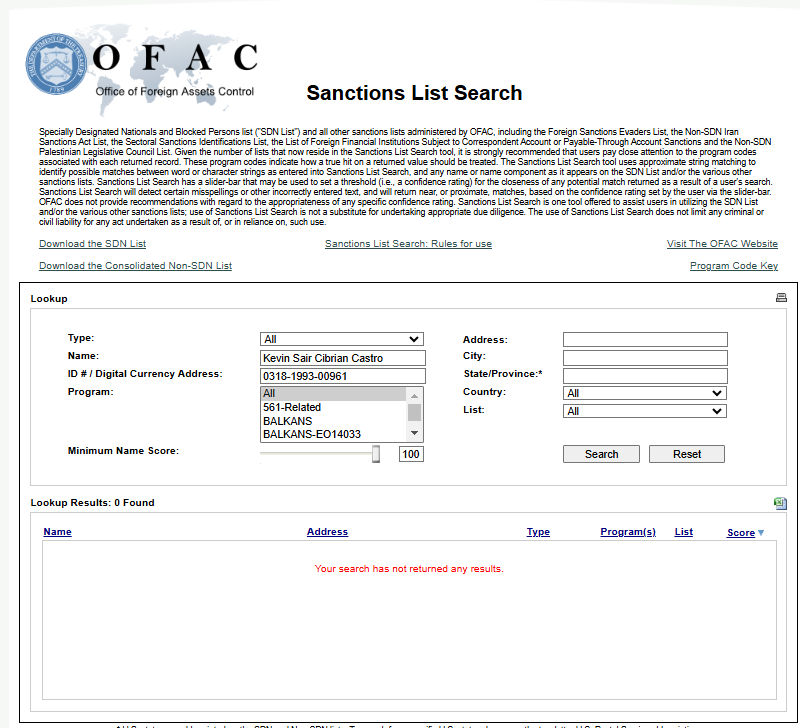Expand the List dropdown
This screenshot has height=728, width=800.
644,411
